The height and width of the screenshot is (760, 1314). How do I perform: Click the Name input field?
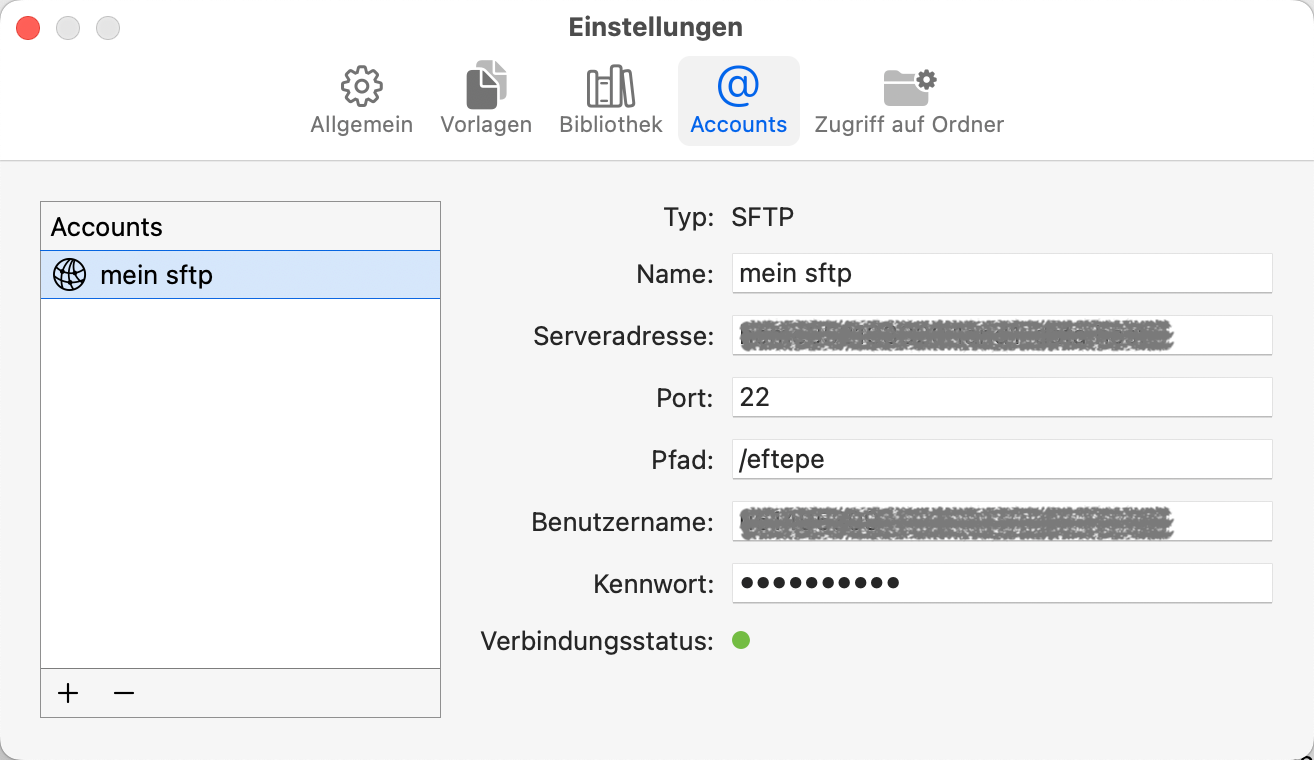point(1000,272)
